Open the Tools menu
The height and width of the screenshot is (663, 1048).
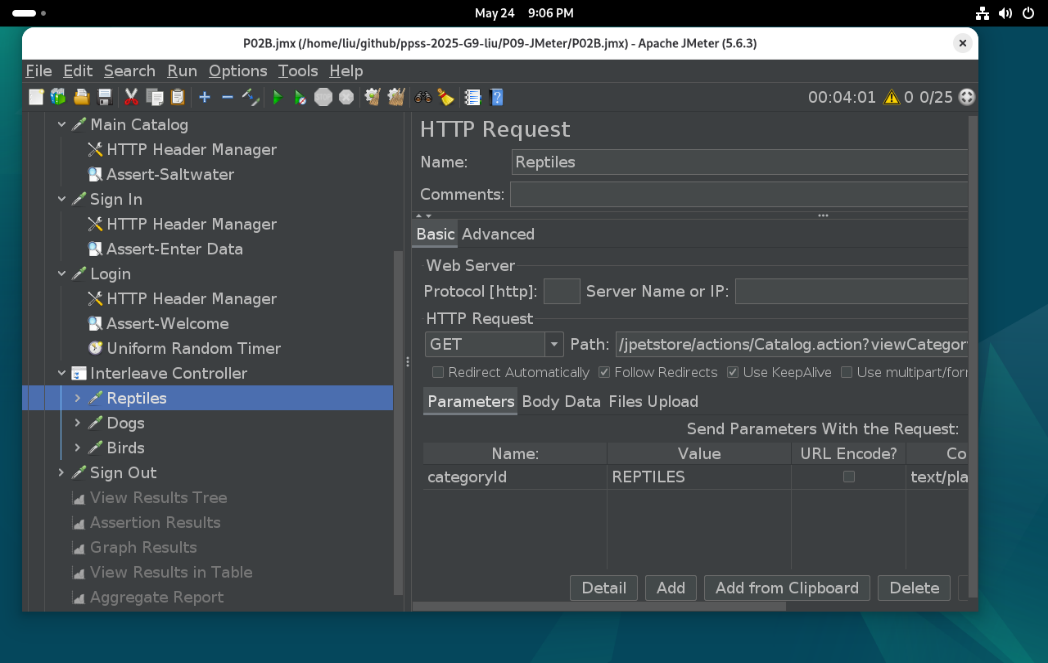pos(298,71)
